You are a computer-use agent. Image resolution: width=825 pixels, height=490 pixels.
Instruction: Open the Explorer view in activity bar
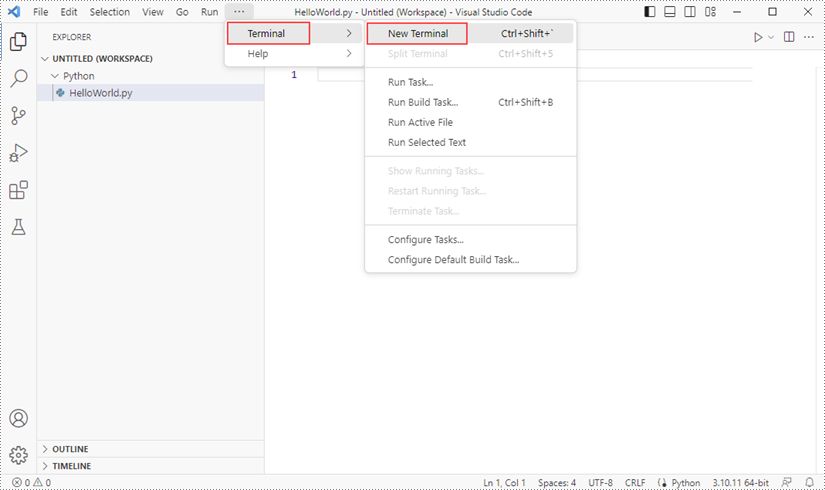point(18,42)
